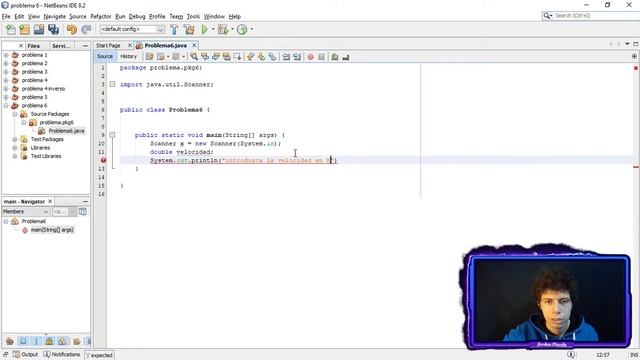The height and width of the screenshot is (360, 640).
Task: Expand the Test Packages node
Action: pos(15,139)
